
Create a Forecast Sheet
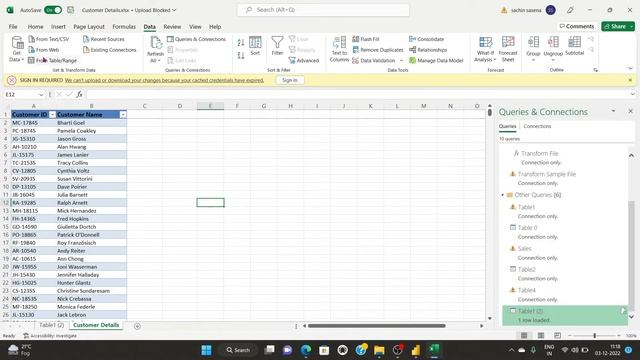(508, 49)
